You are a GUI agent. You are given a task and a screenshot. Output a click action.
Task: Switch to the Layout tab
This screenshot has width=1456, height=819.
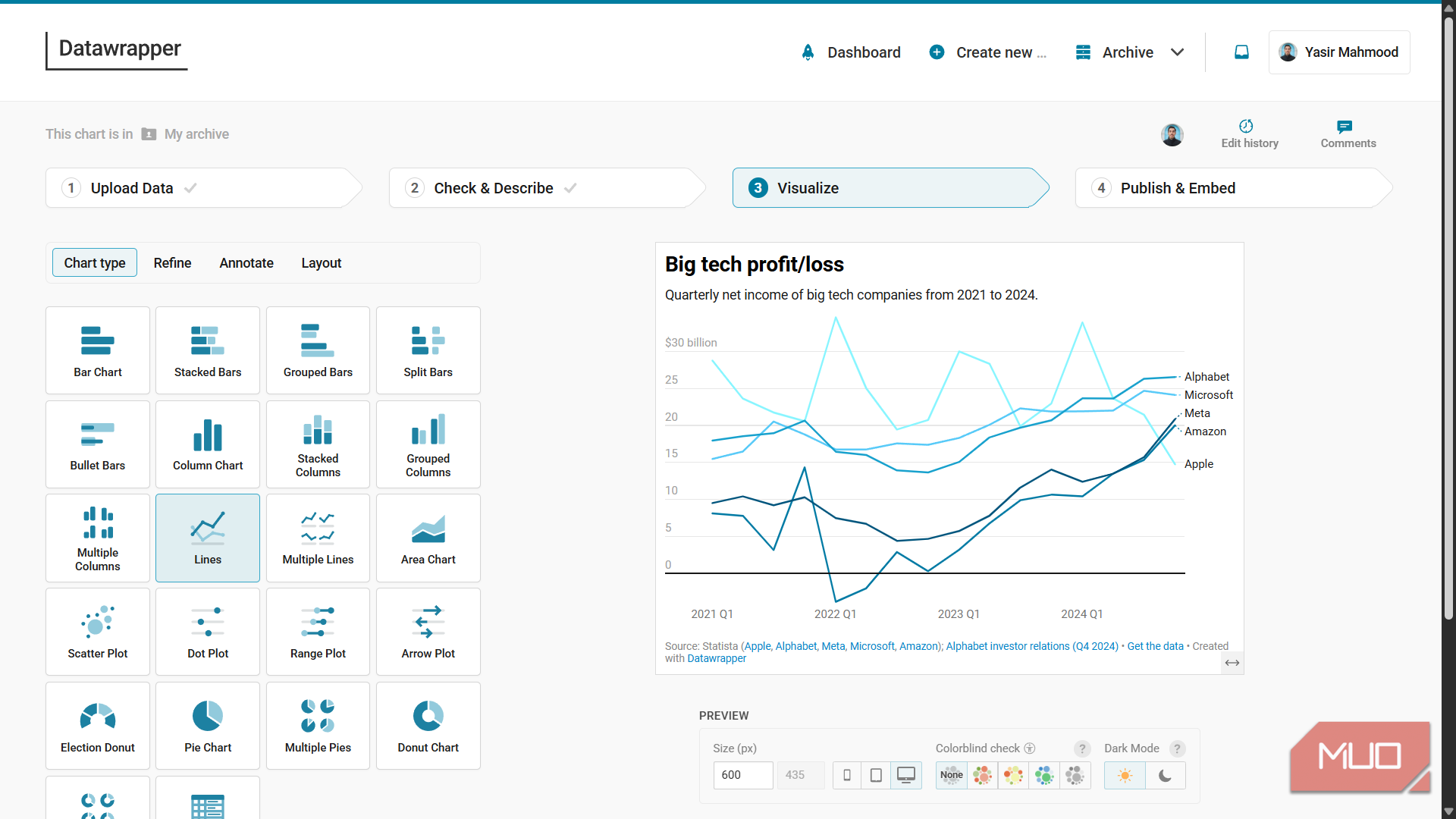click(x=322, y=263)
